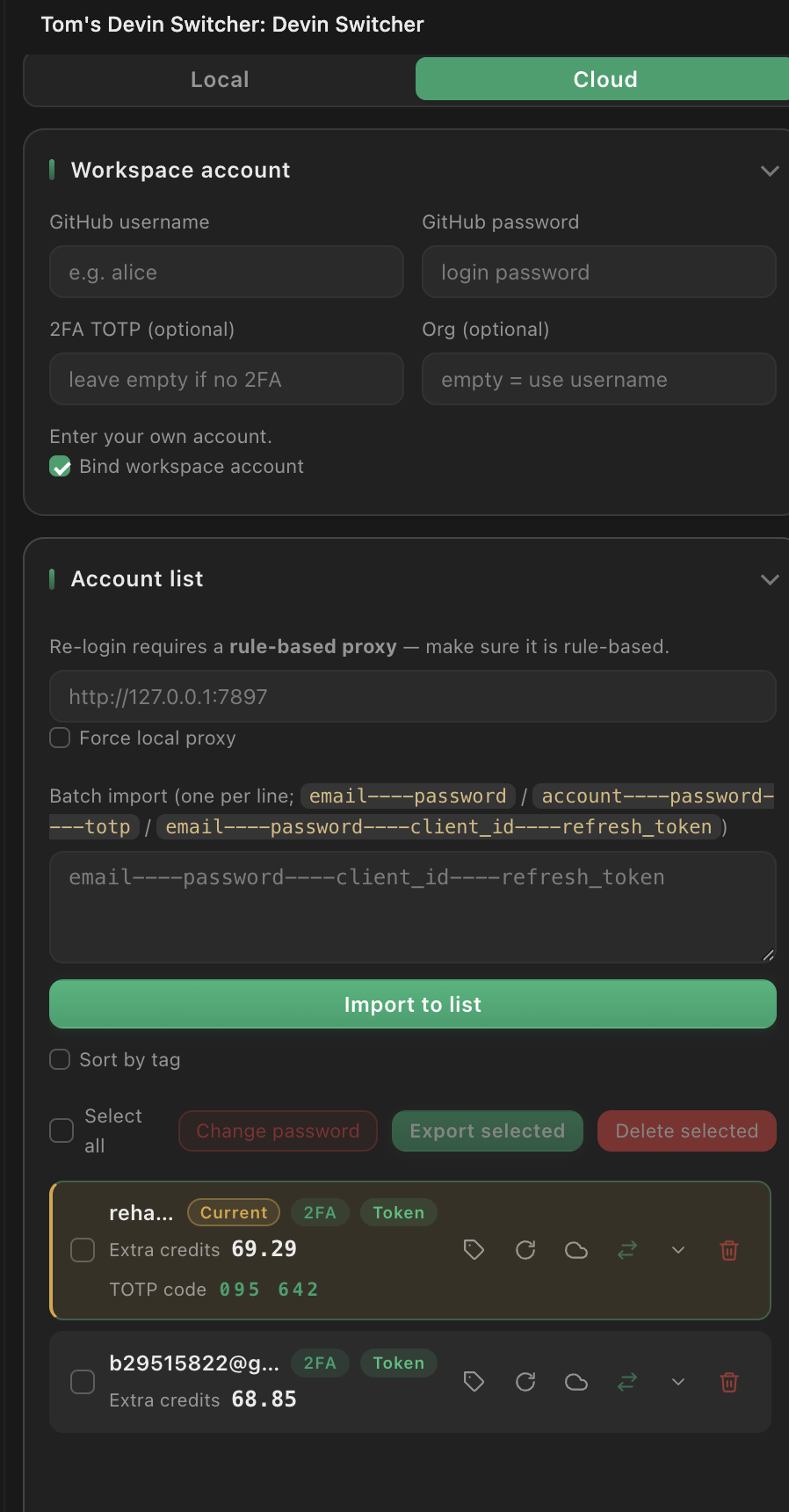Delete the reha... account with trash icon

click(729, 1250)
